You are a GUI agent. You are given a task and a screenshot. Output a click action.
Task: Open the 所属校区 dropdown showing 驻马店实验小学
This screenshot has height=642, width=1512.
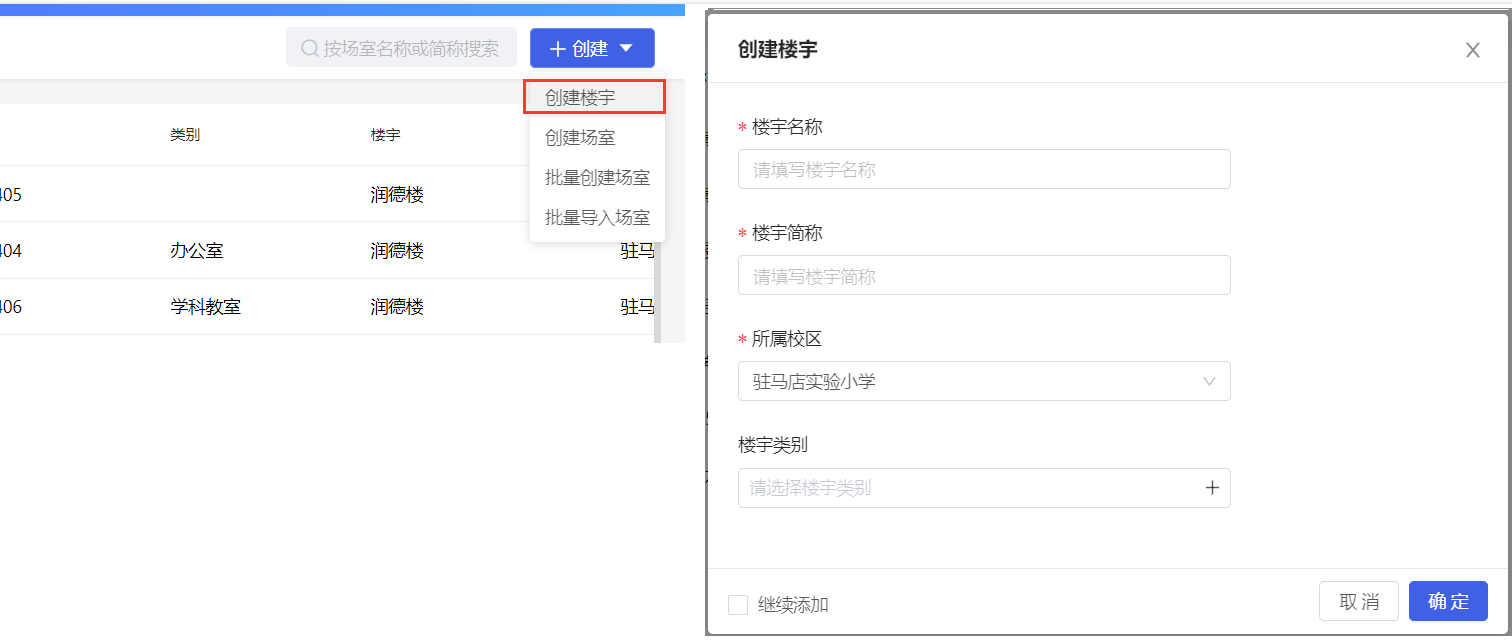pyautogui.click(x=984, y=381)
